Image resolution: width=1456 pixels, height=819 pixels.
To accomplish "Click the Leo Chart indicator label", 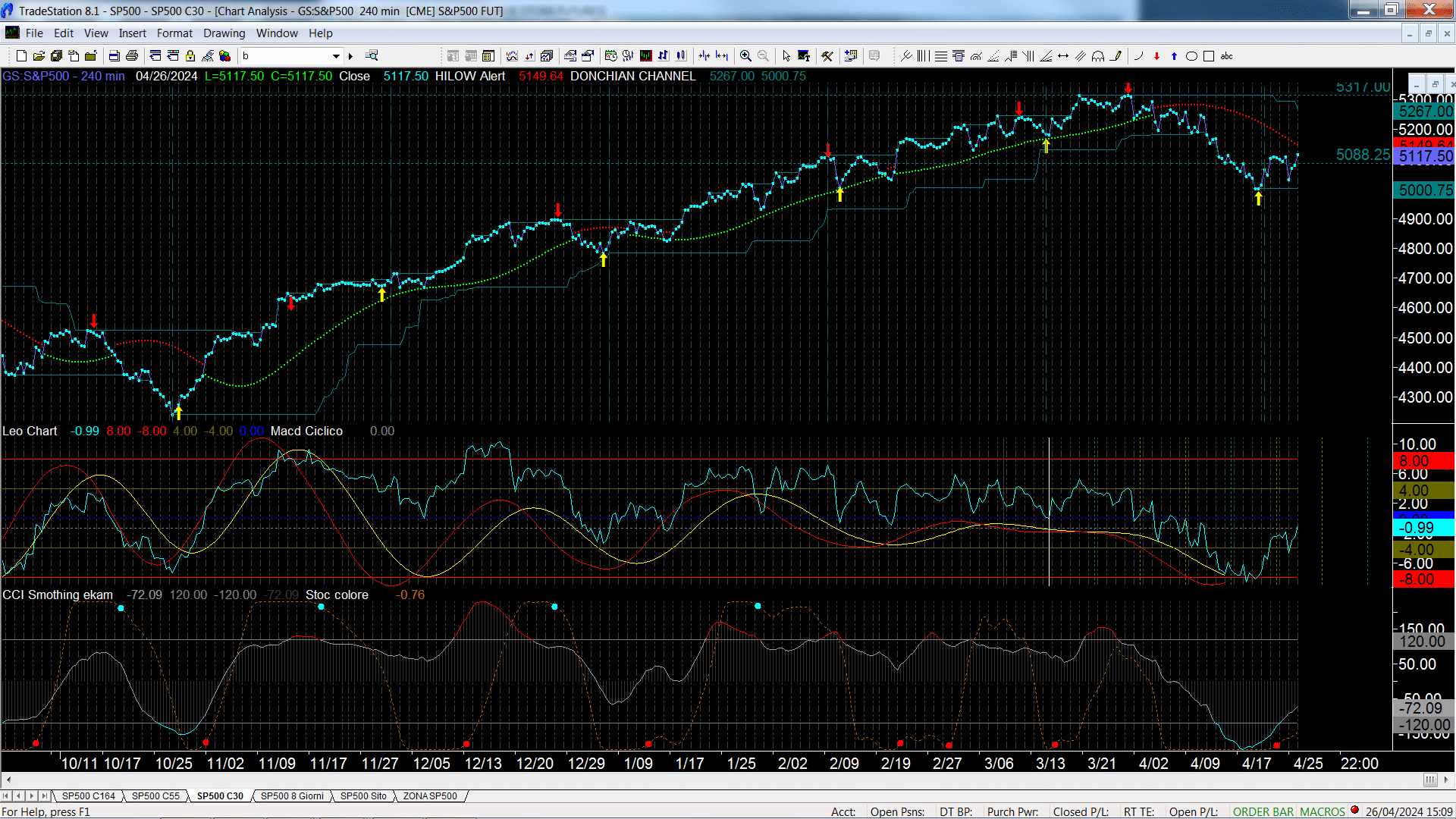I will click(x=30, y=431).
